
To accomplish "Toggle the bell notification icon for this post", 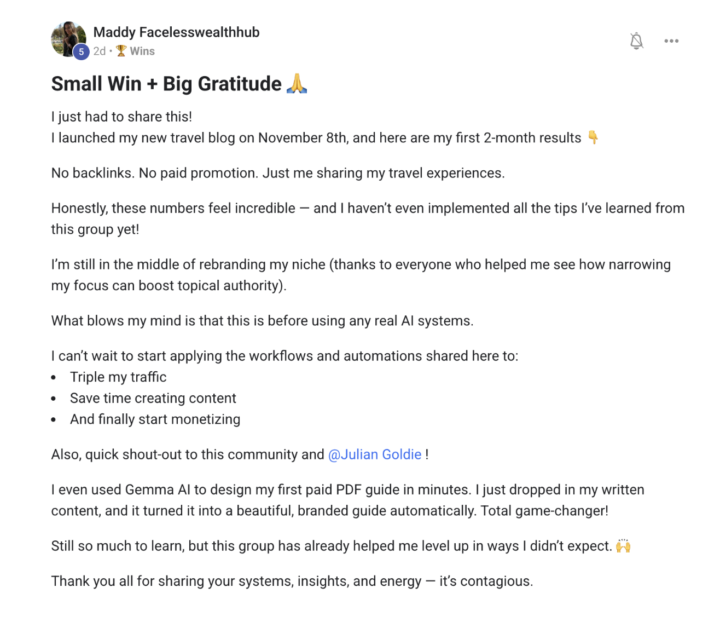I will 636,41.
